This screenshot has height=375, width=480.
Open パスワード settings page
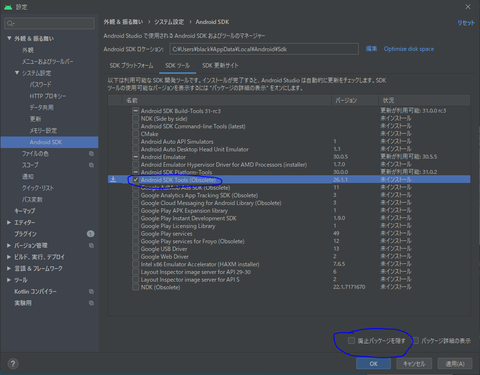pos(40,85)
